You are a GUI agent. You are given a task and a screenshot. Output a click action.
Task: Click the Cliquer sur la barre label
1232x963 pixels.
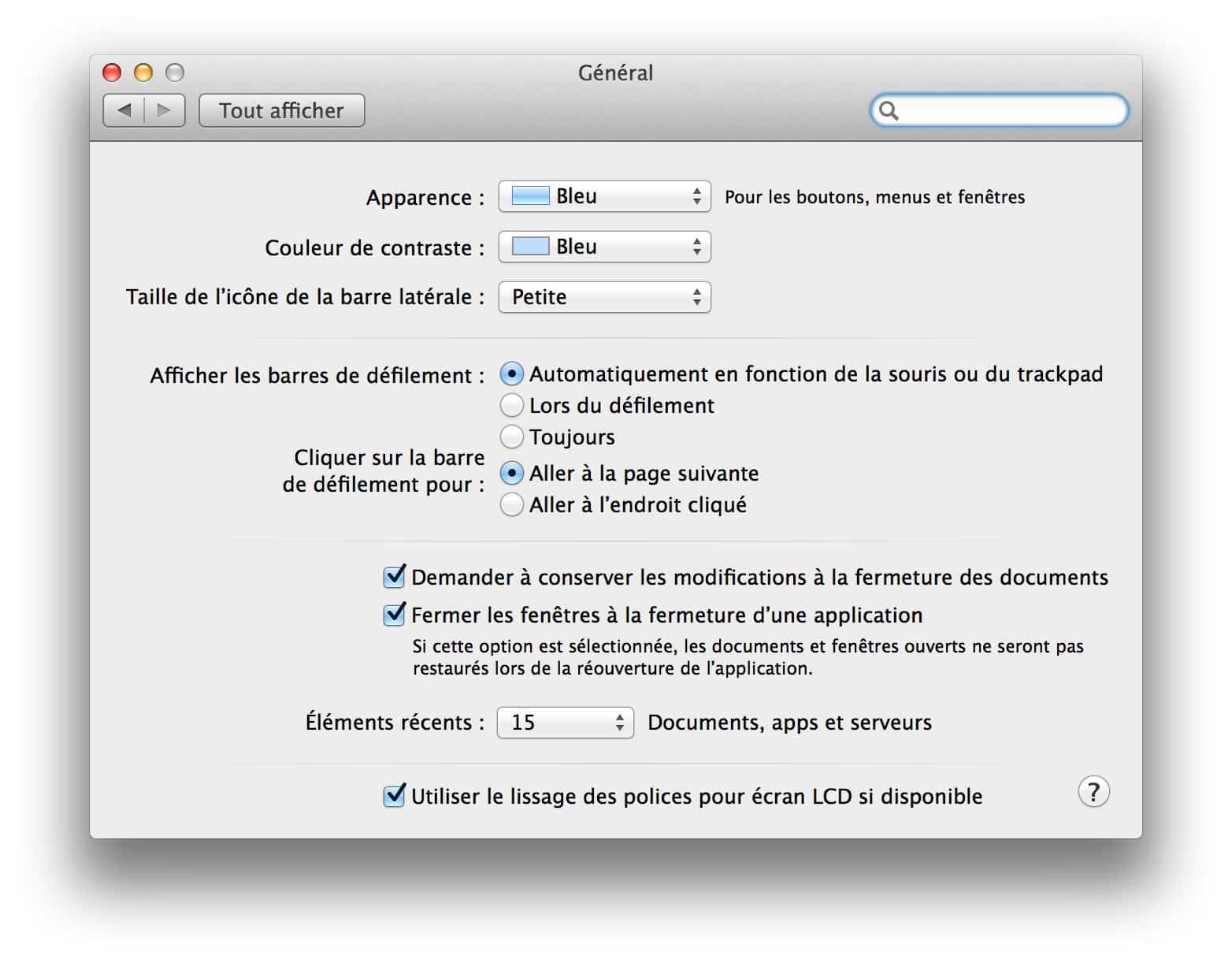tap(384, 470)
